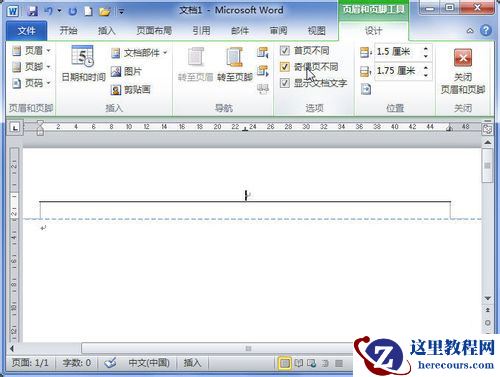Screen dimensions: 500x377
Task: Click in the header editing area
Action: 245,195
